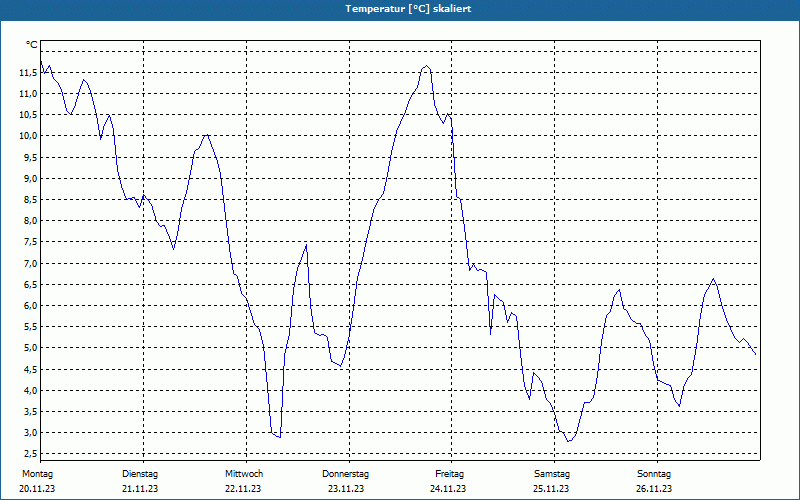
Task: Click the Mittwoch day label
Action: [x=244, y=474]
